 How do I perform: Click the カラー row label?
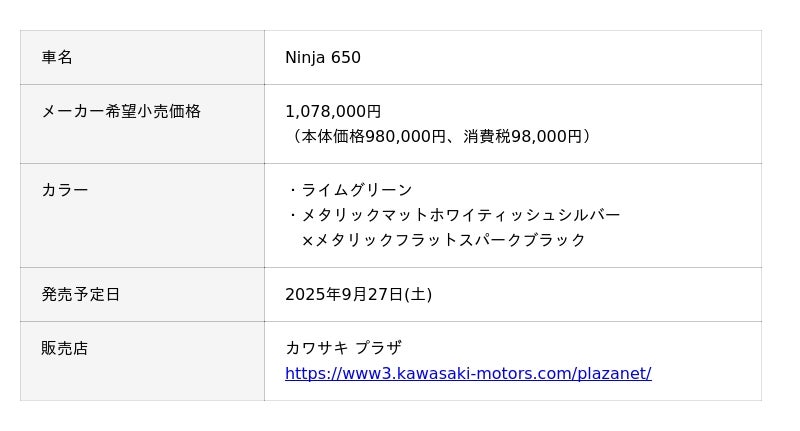click(x=65, y=190)
